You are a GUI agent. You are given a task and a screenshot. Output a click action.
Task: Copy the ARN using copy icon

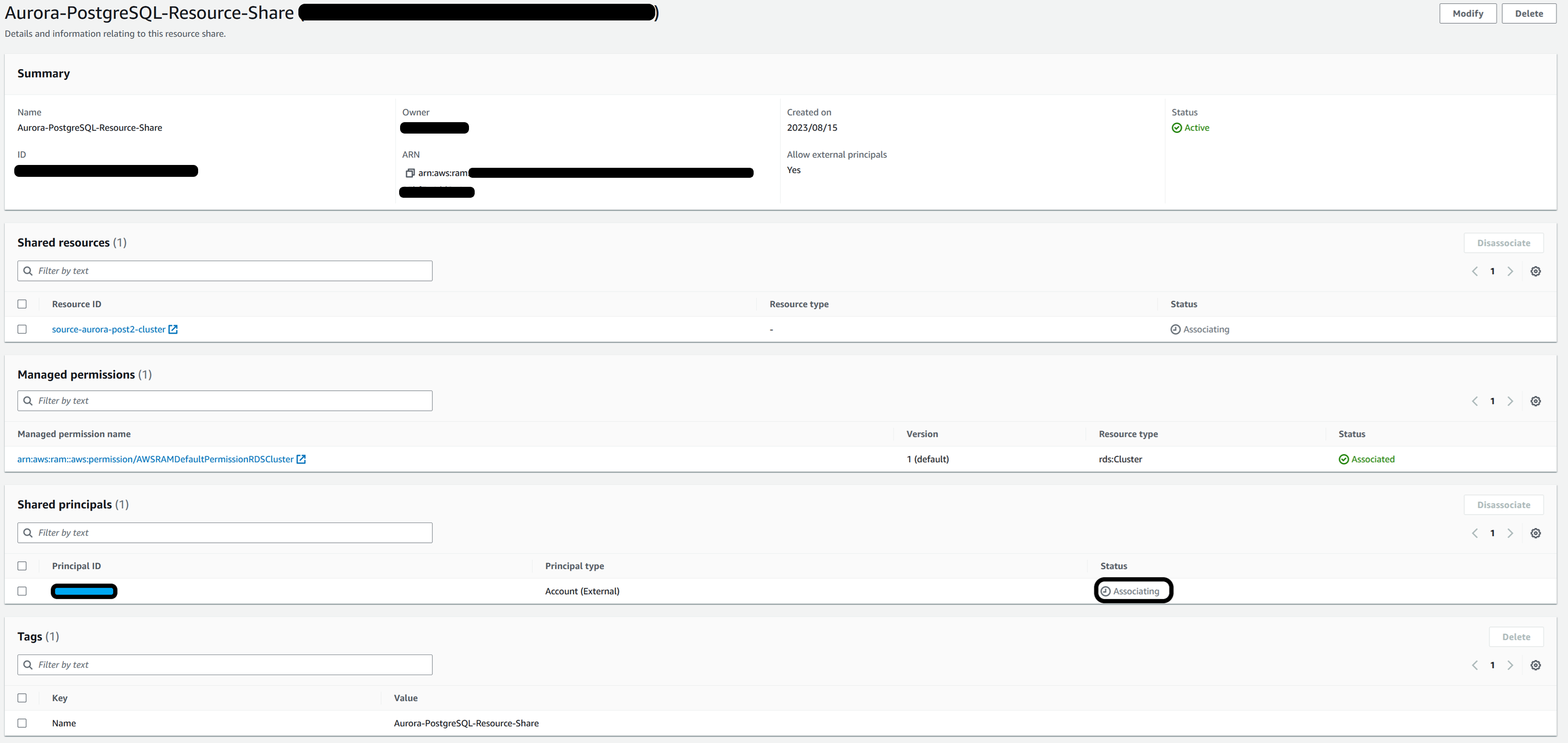(x=410, y=173)
